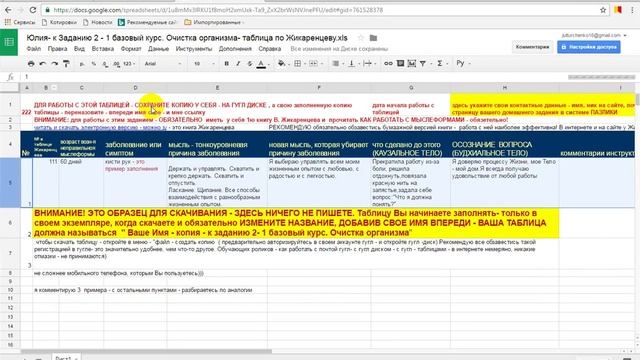This screenshot has height=360, width=640.
Task: Go back in the browser
Action: [8, 10]
